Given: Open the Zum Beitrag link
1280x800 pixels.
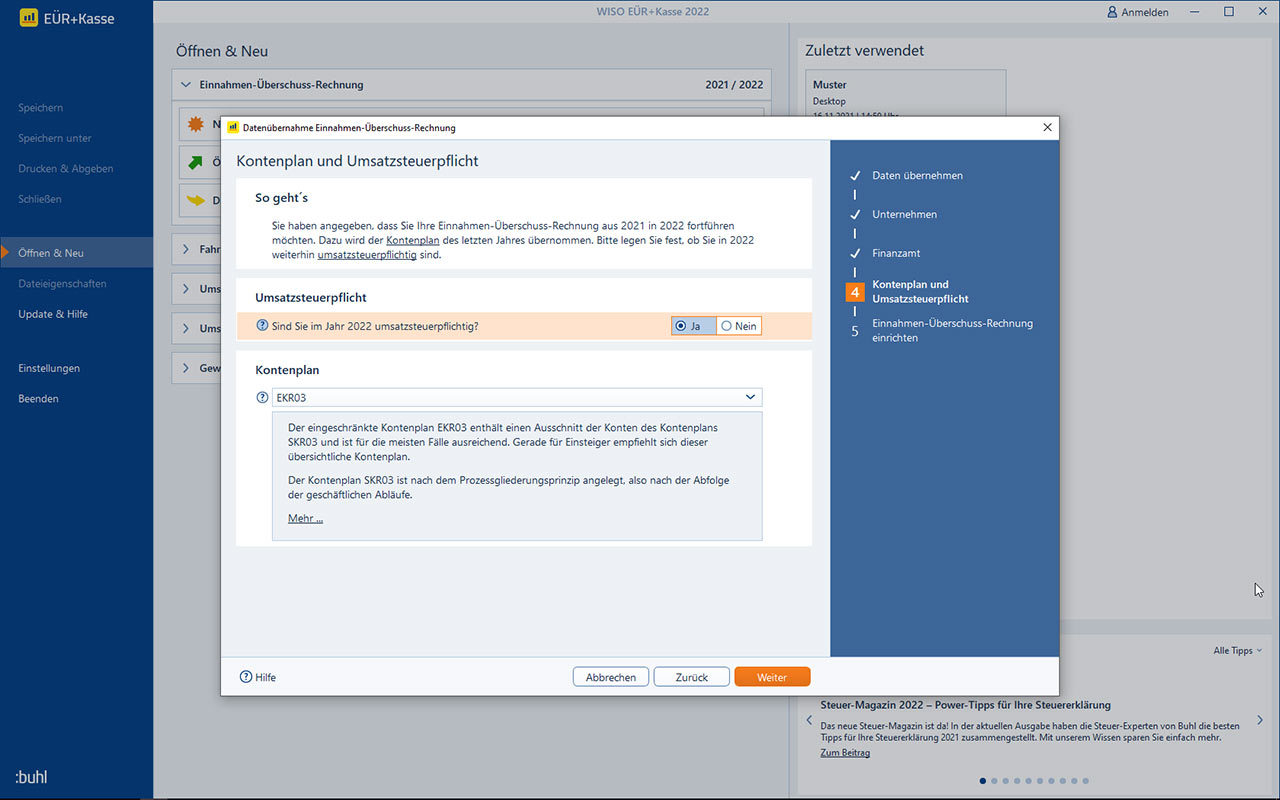Looking at the screenshot, I should pyautogui.click(x=845, y=752).
